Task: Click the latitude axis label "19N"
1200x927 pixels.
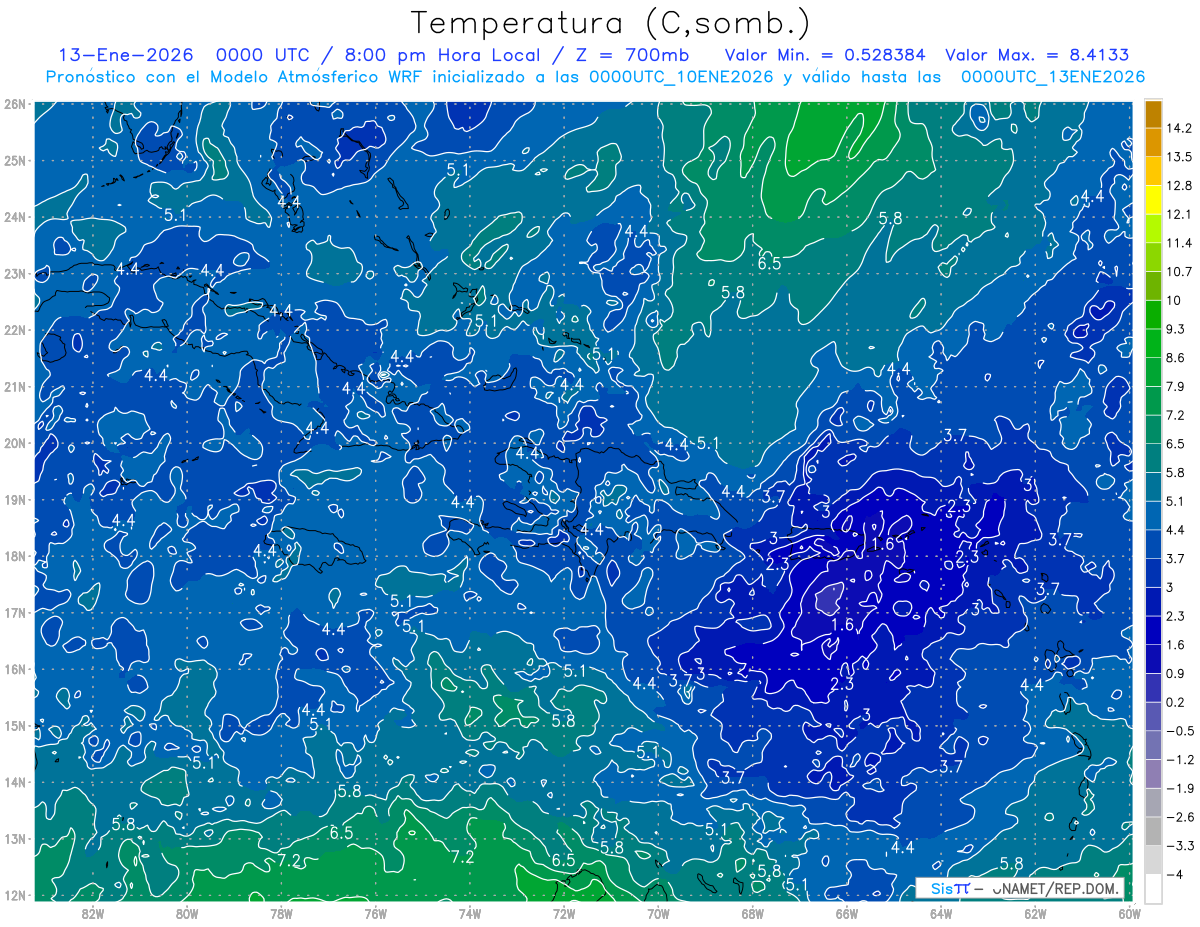Action: point(15,500)
